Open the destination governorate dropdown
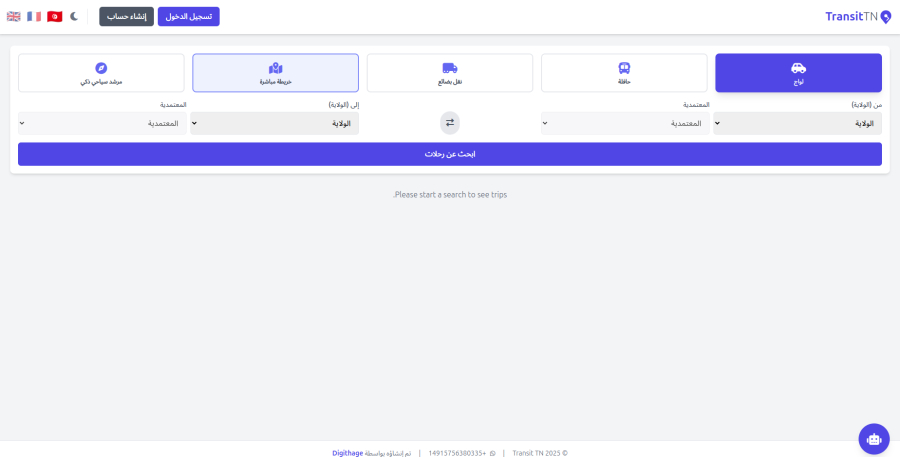 (275, 124)
